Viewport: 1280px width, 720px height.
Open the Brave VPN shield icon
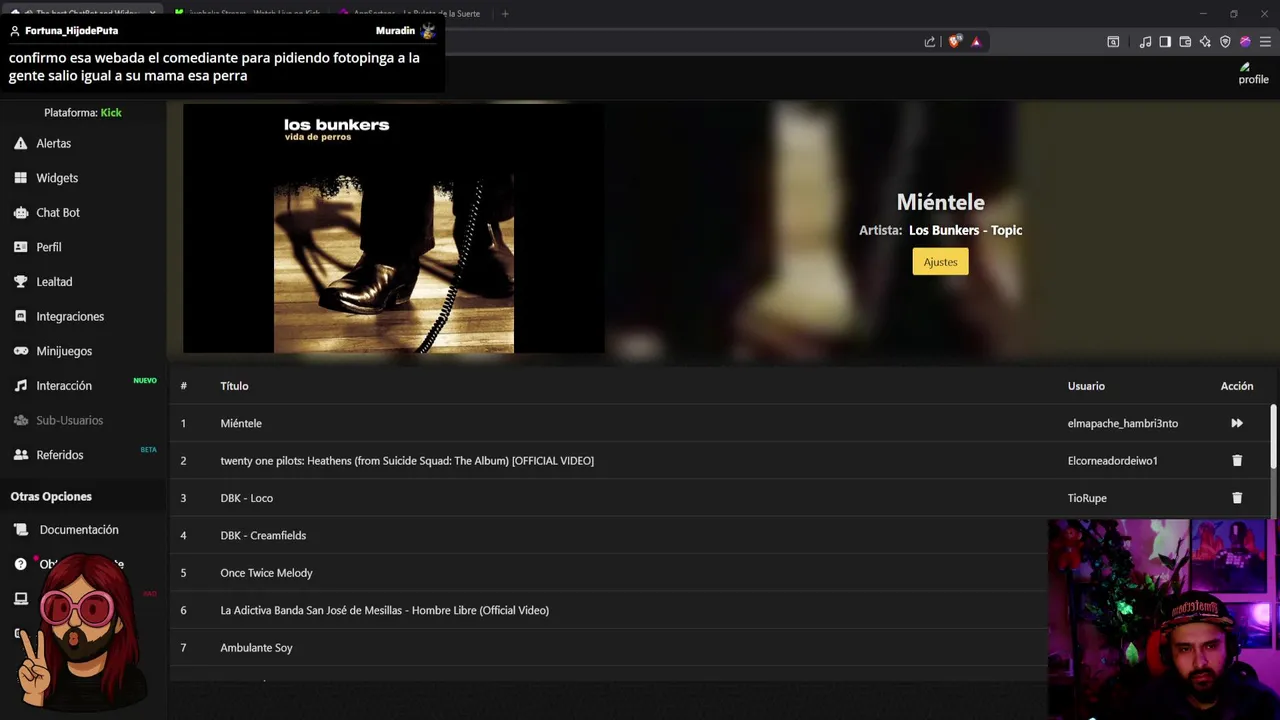click(x=1225, y=41)
